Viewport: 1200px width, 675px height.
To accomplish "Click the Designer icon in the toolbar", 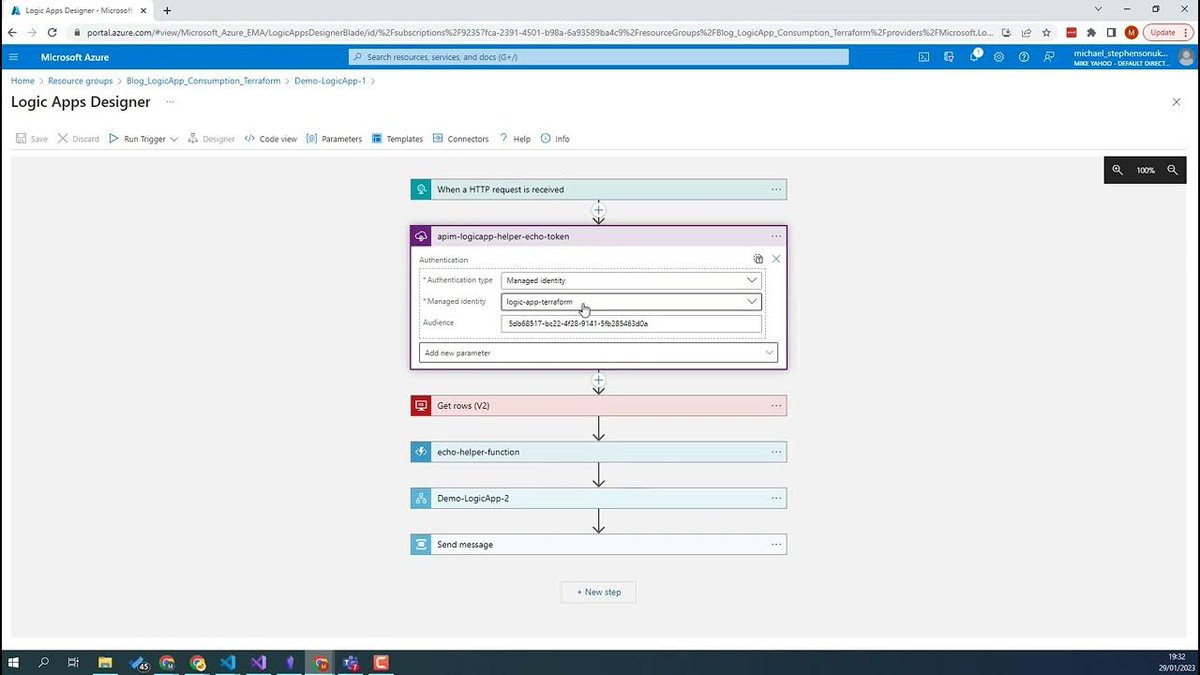I will (x=195, y=138).
